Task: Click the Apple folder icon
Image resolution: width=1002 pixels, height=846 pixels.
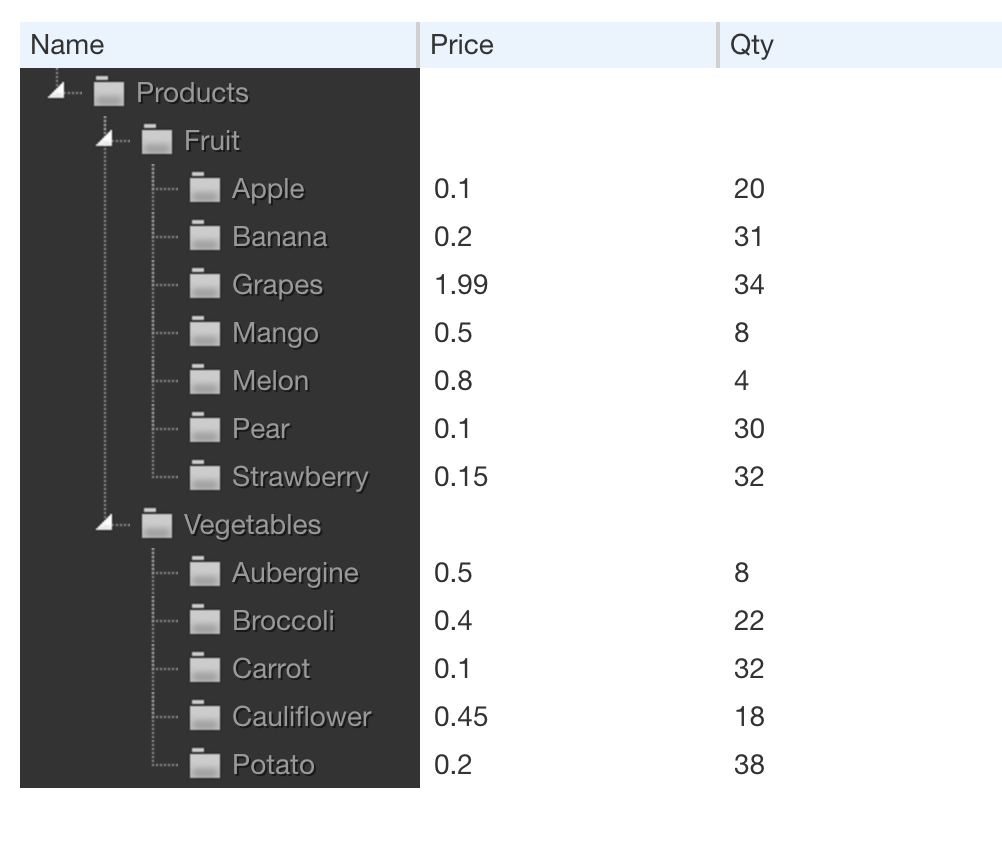Action: [204, 187]
